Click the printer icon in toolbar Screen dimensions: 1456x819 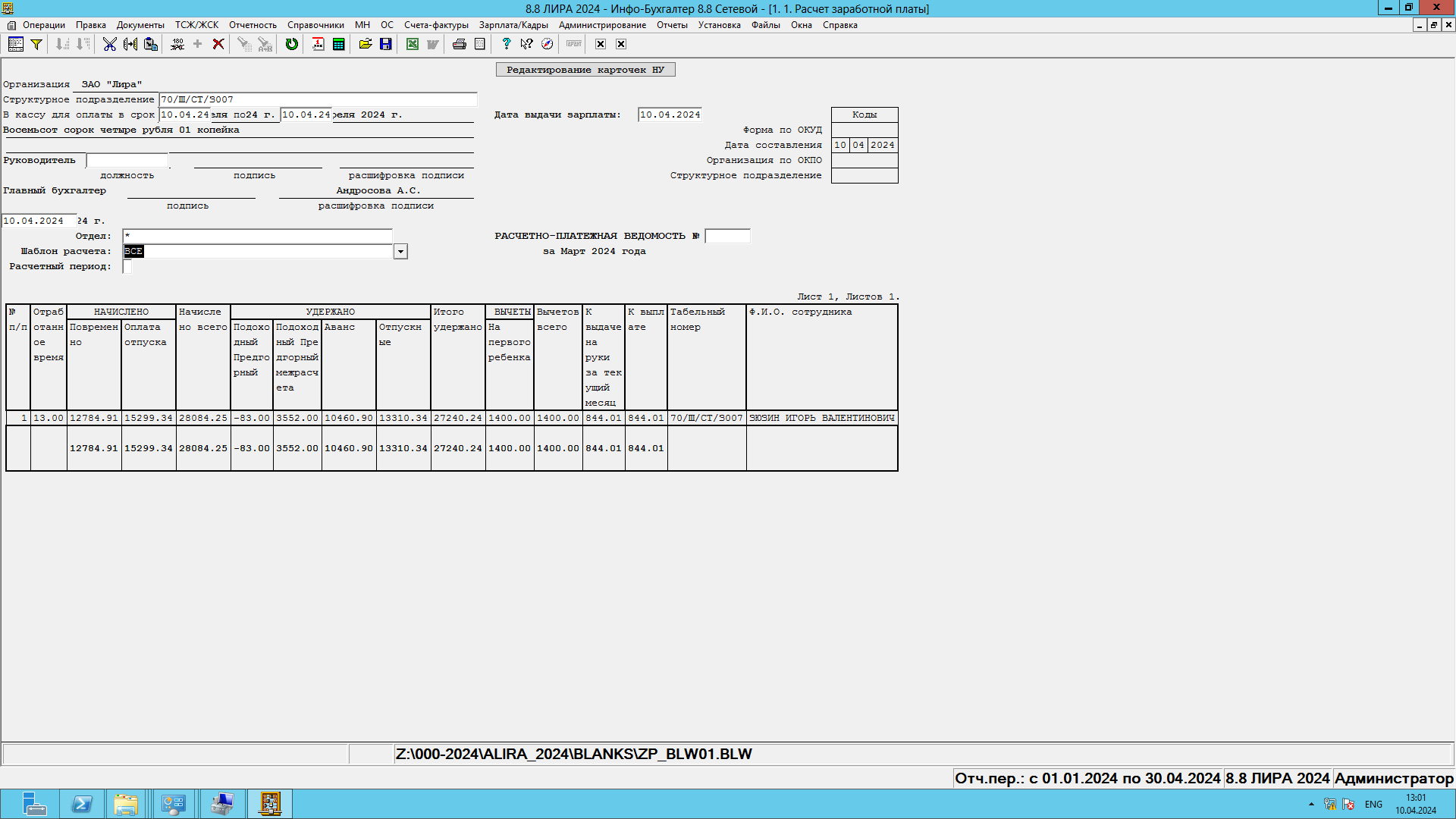459,44
